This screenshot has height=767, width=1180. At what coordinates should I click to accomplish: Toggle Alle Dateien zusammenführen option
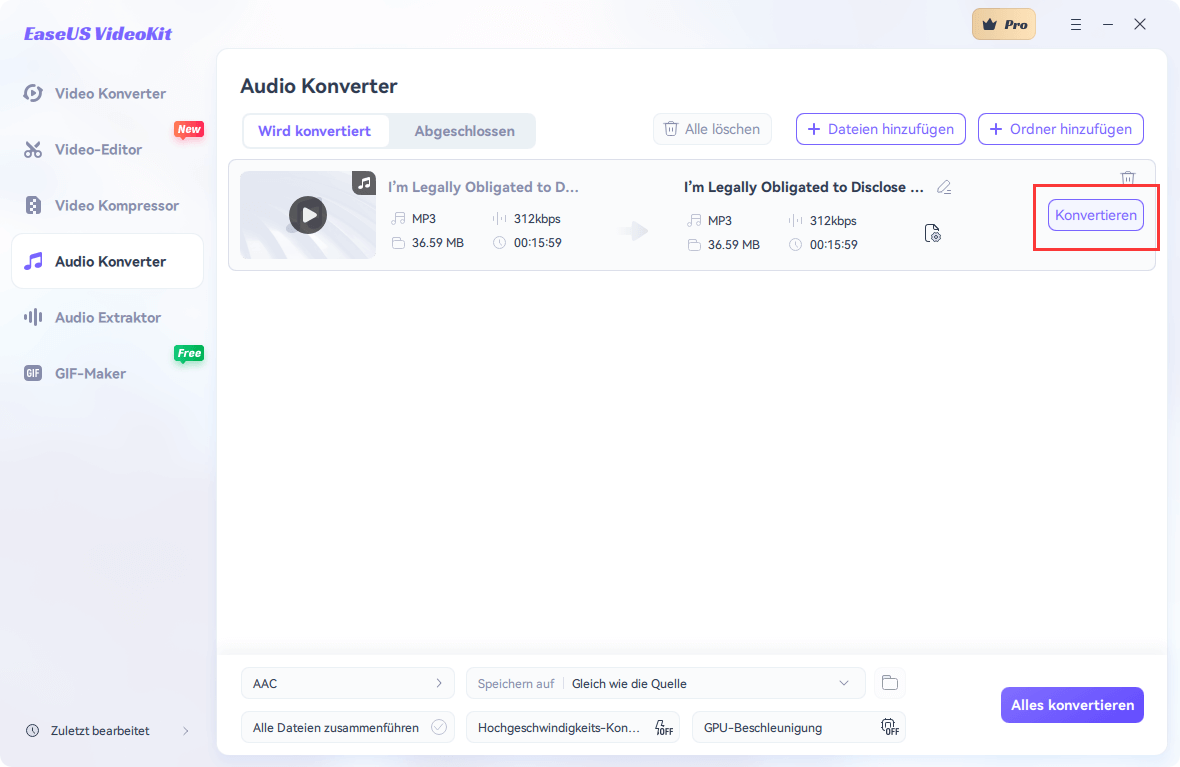348,728
